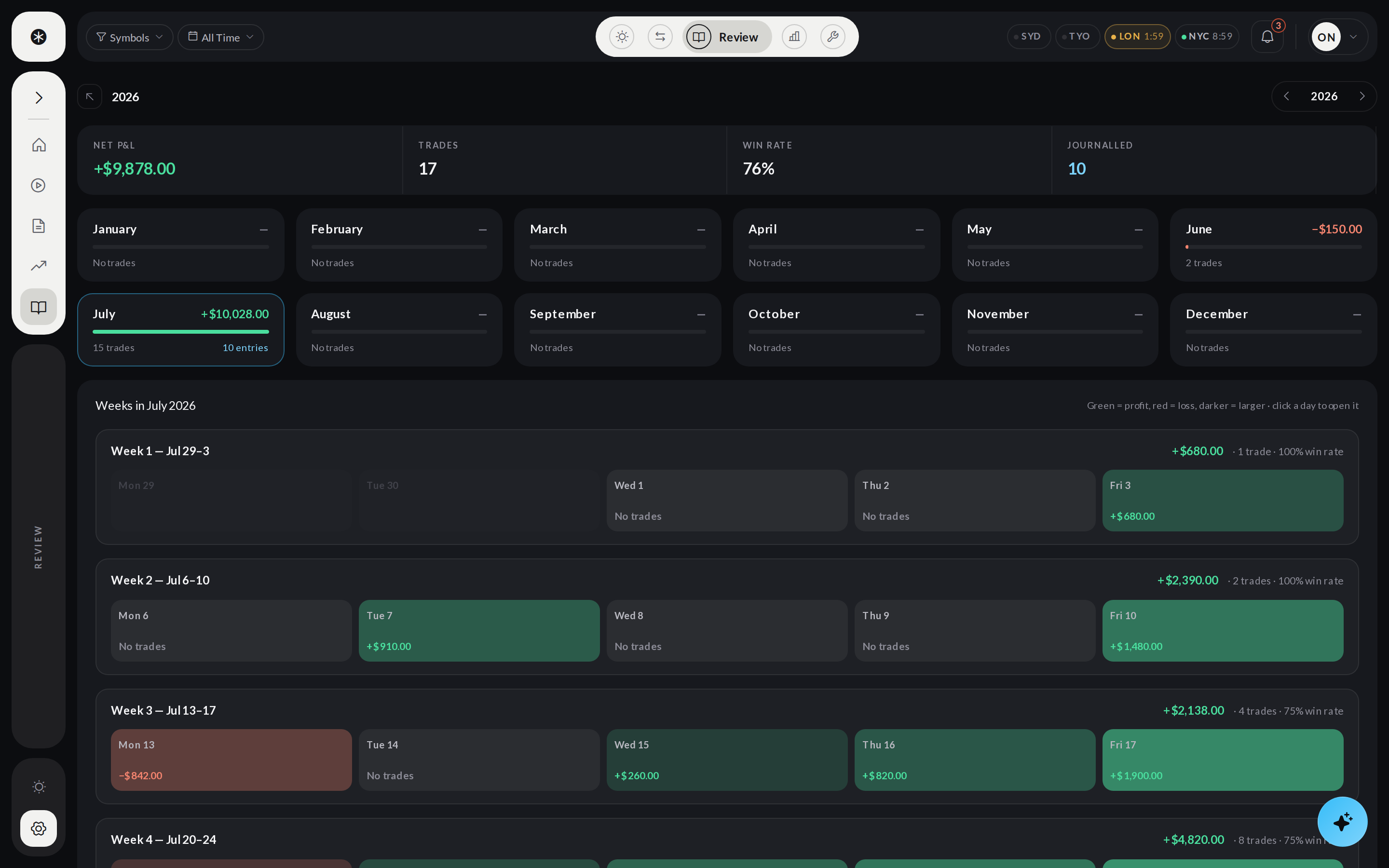Image resolution: width=1389 pixels, height=868 pixels.
Task: Open the Thu 16 day tile (+$820.00)
Action: click(x=975, y=760)
